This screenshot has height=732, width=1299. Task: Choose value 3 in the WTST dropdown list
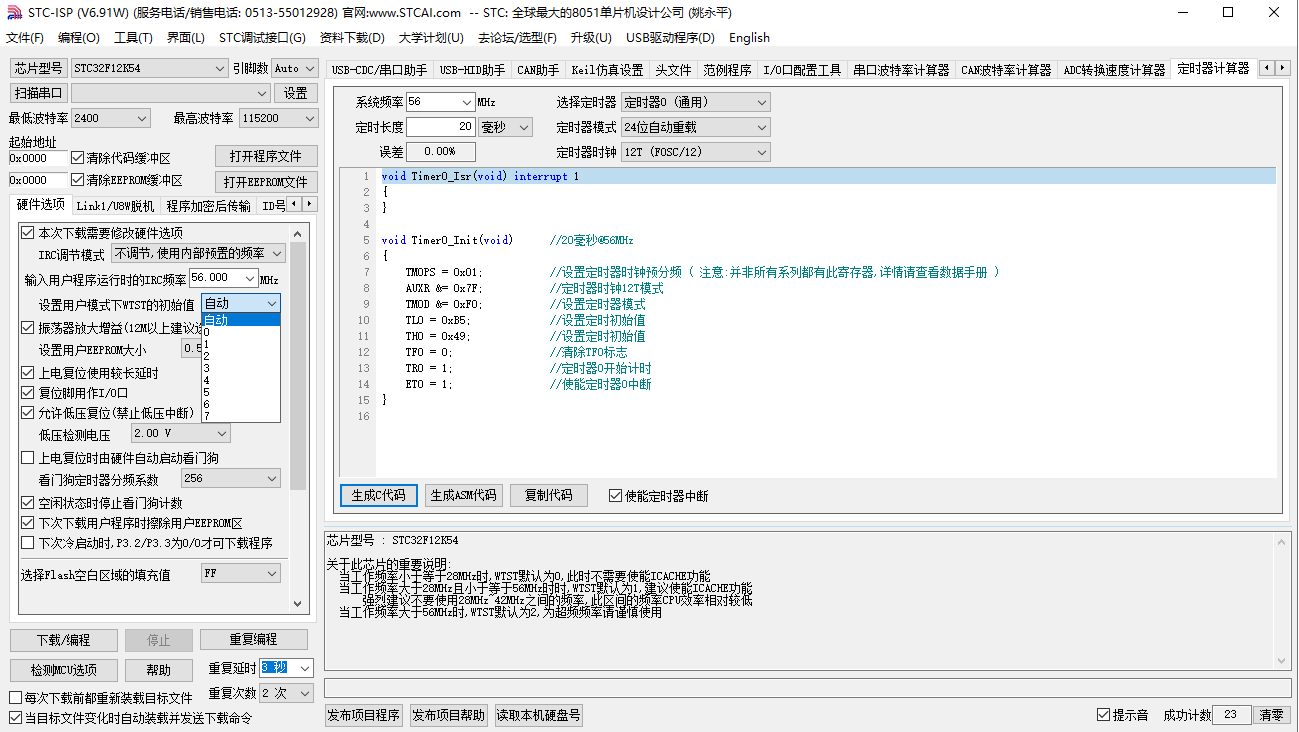(207, 368)
